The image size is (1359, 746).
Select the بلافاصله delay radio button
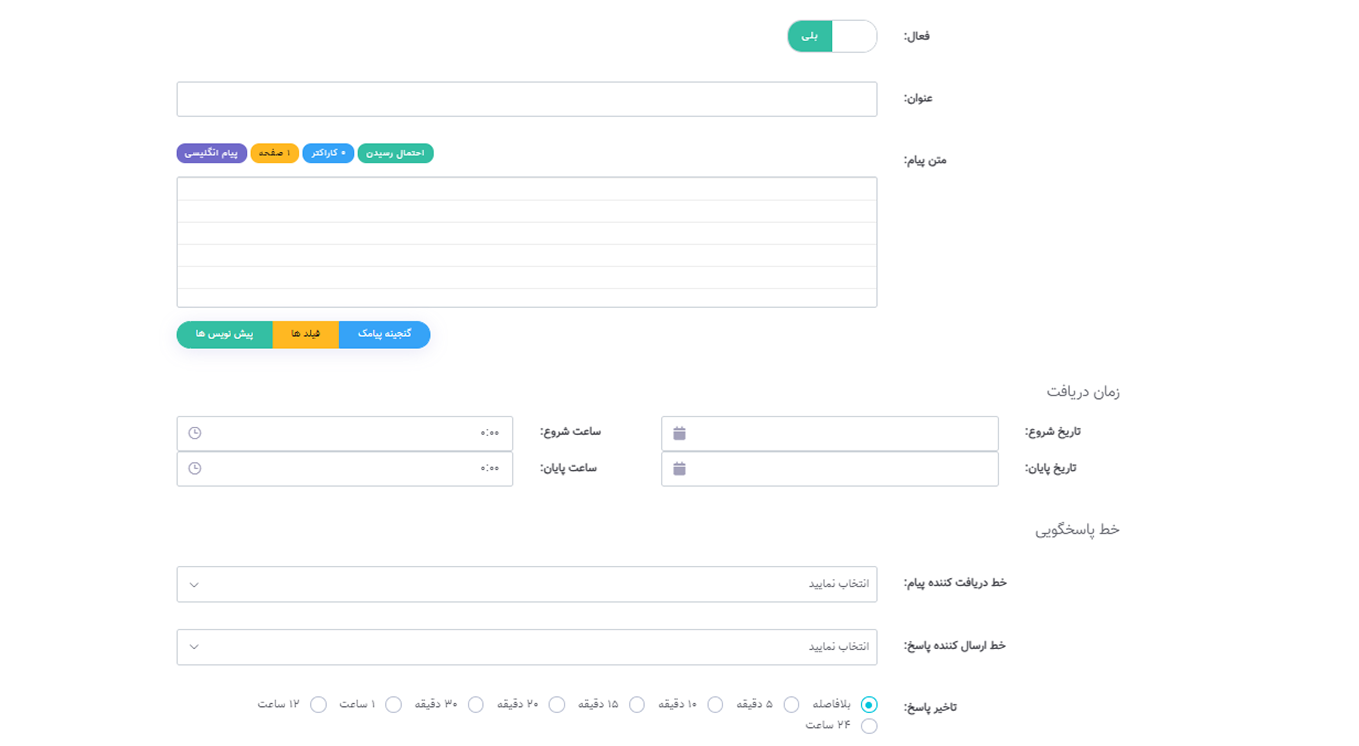(x=868, y=704)
